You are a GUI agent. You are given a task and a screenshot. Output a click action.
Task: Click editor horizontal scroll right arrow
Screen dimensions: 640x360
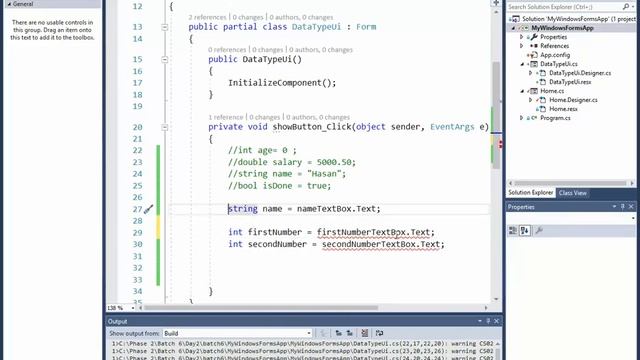[x=486, y=308]
